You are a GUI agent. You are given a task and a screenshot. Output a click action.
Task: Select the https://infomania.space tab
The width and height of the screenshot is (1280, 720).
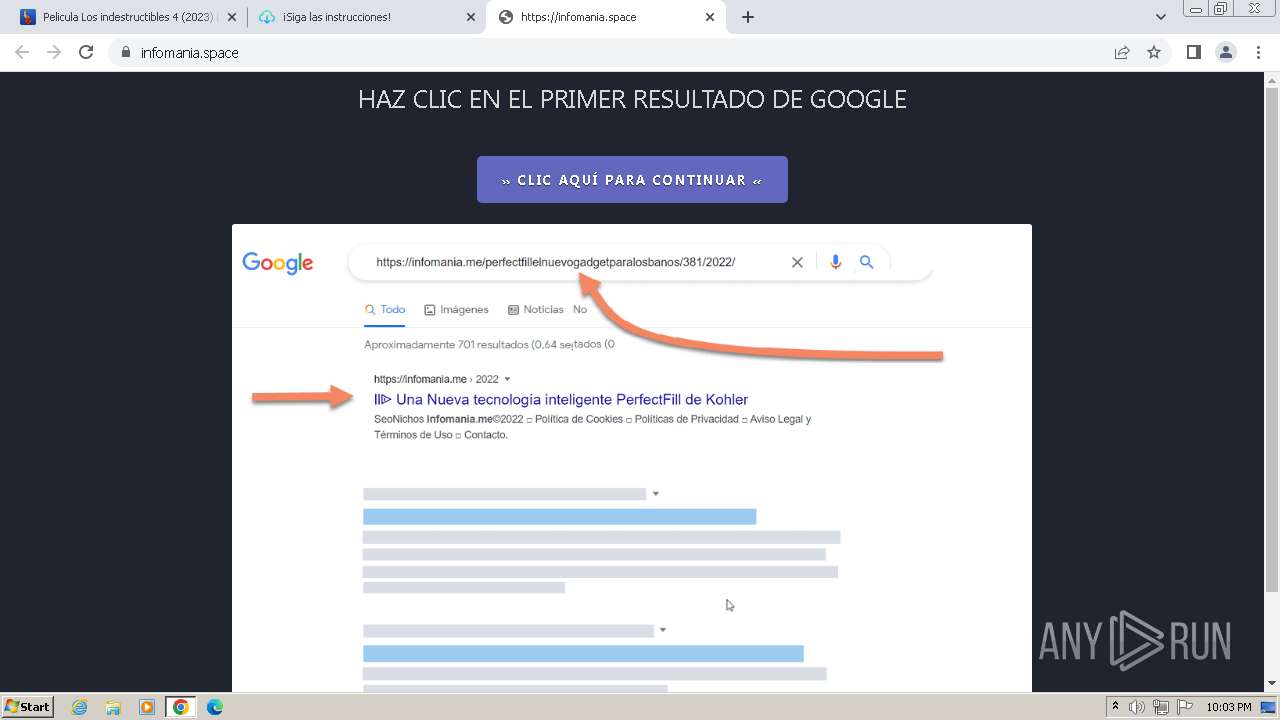[605, 17]
